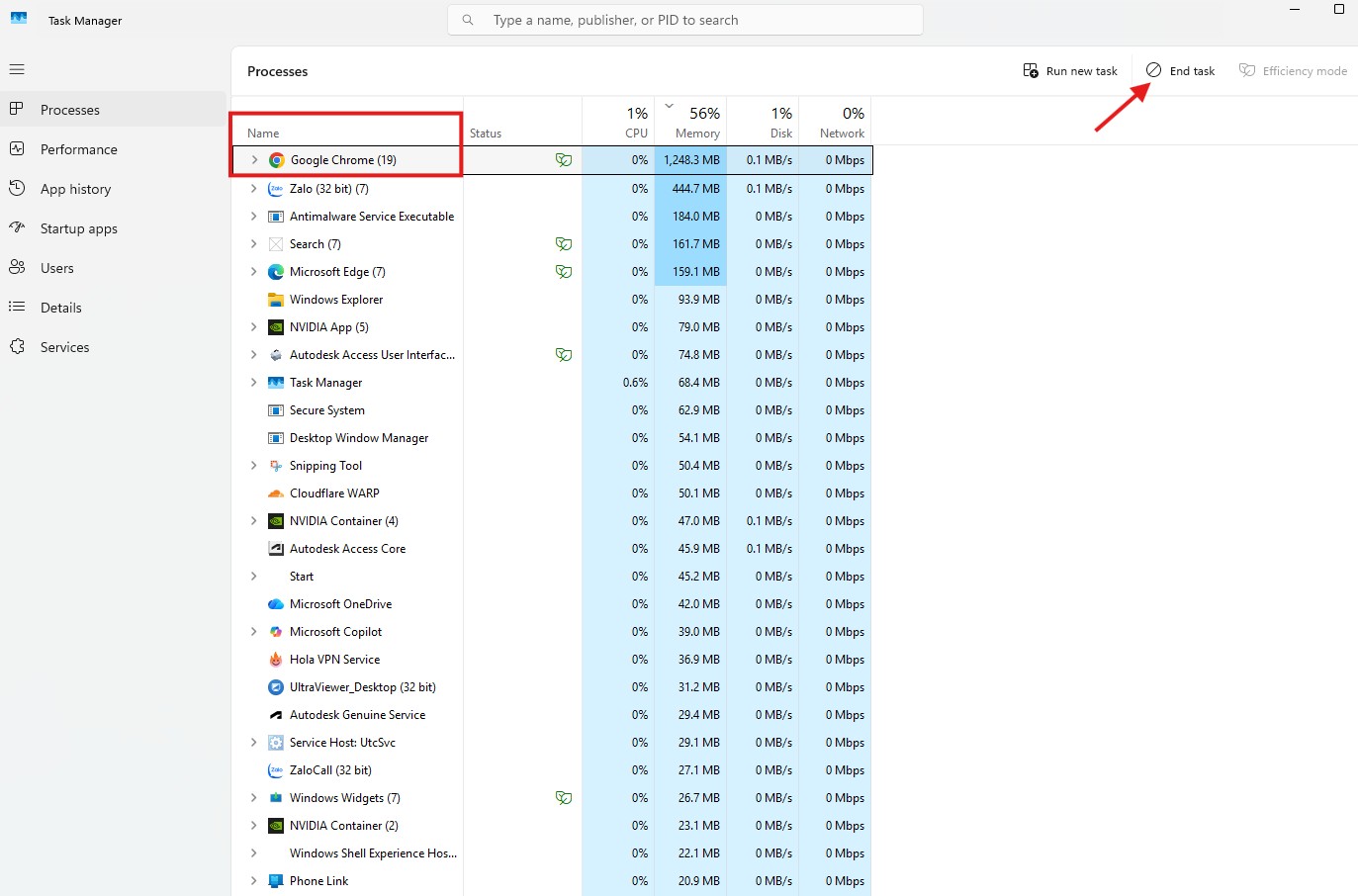This screenshot has width=1358, height=896.
Task: Expand the Google Chrome process group
Action: pyautogui.click(x=254, y=160)
